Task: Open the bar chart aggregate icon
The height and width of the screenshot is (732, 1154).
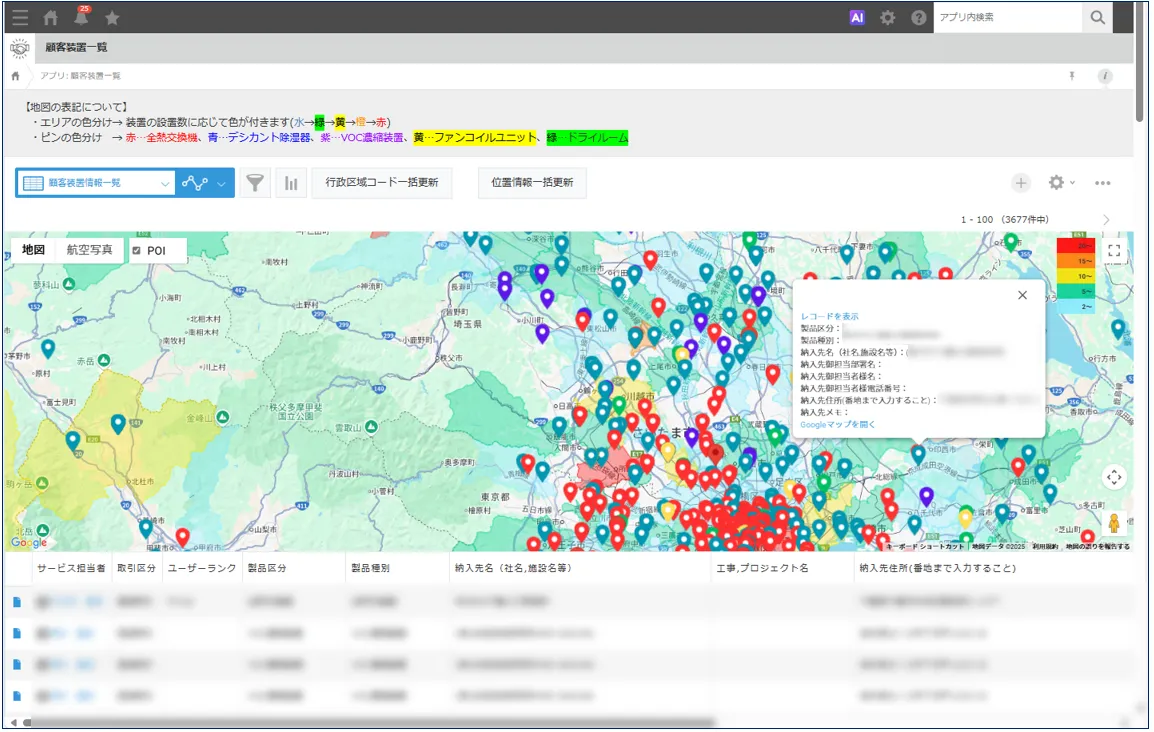Action: 291,183
